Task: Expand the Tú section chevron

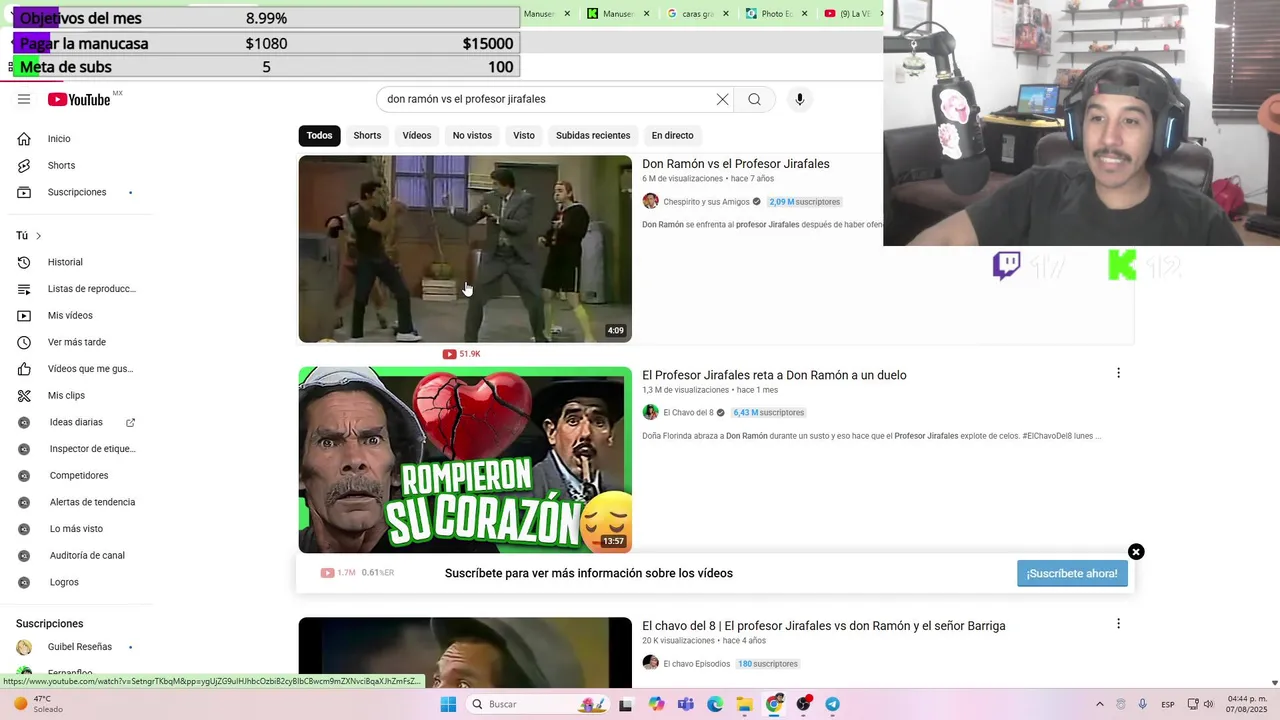Action: coord(38,236)
